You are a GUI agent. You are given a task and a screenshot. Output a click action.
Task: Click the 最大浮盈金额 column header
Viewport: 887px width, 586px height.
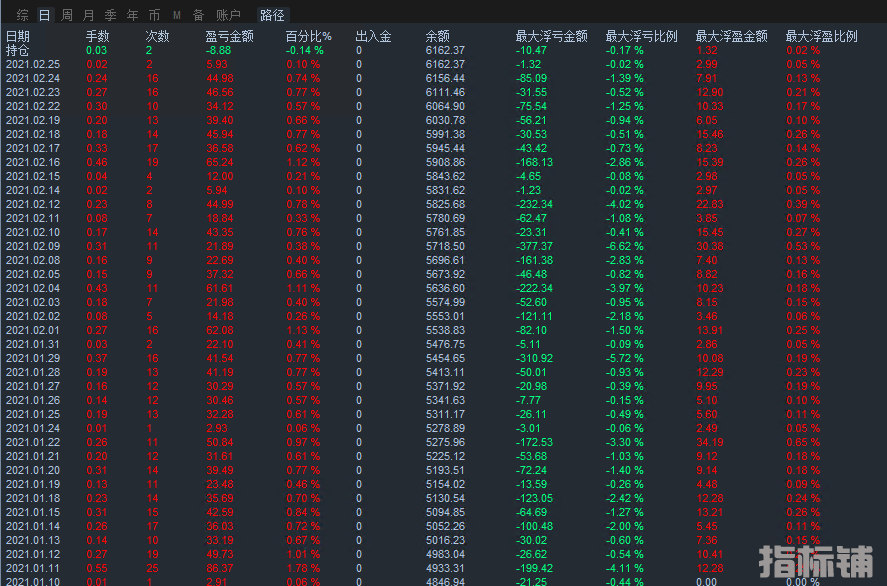tap(731, 36)
